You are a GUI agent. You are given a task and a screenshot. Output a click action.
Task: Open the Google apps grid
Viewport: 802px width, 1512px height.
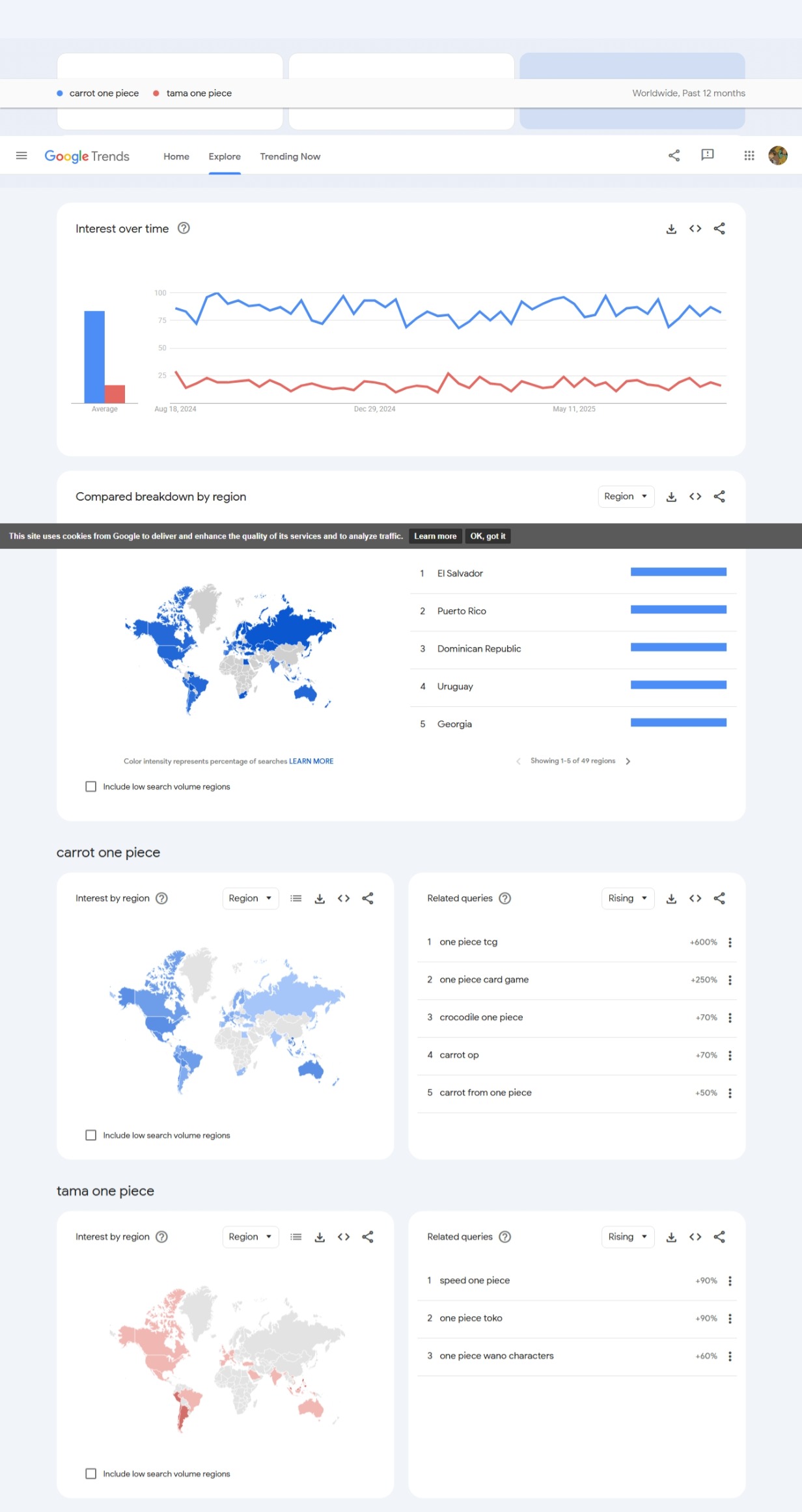pyautogui.click(x=749, y=156)
